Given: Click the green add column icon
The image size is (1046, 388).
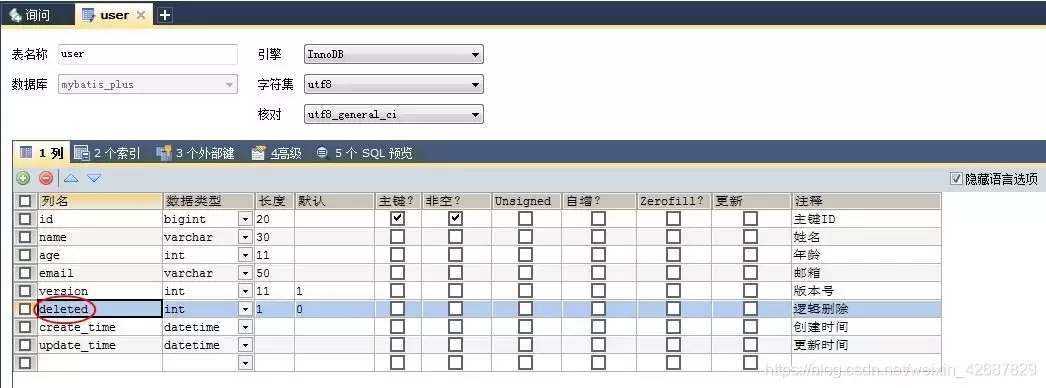Looking at the screenshot, I should click(x=23, y=178).
